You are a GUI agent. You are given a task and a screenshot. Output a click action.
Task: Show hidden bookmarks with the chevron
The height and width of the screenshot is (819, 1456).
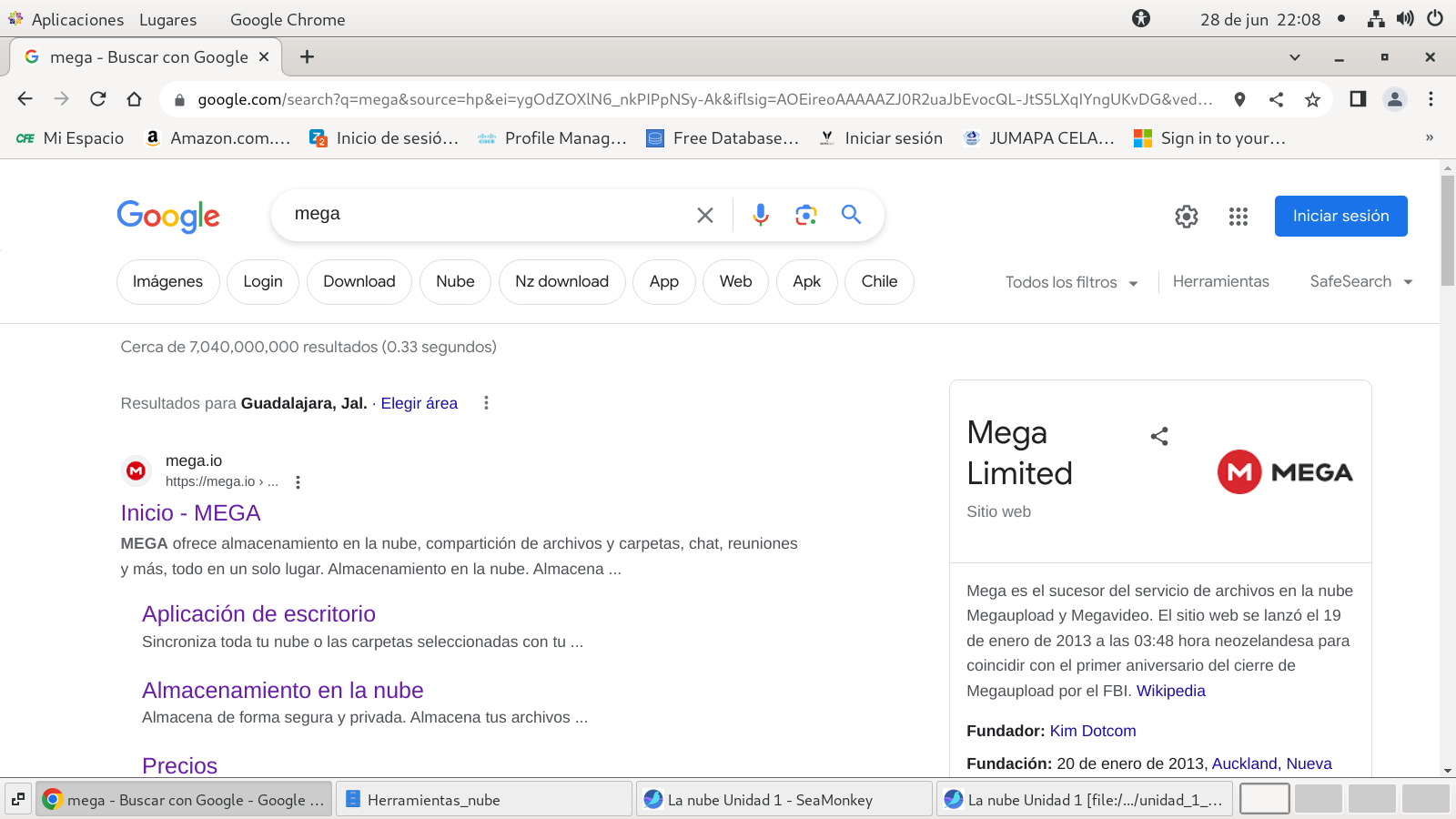pyautogui.click(x=1429, y=138)
